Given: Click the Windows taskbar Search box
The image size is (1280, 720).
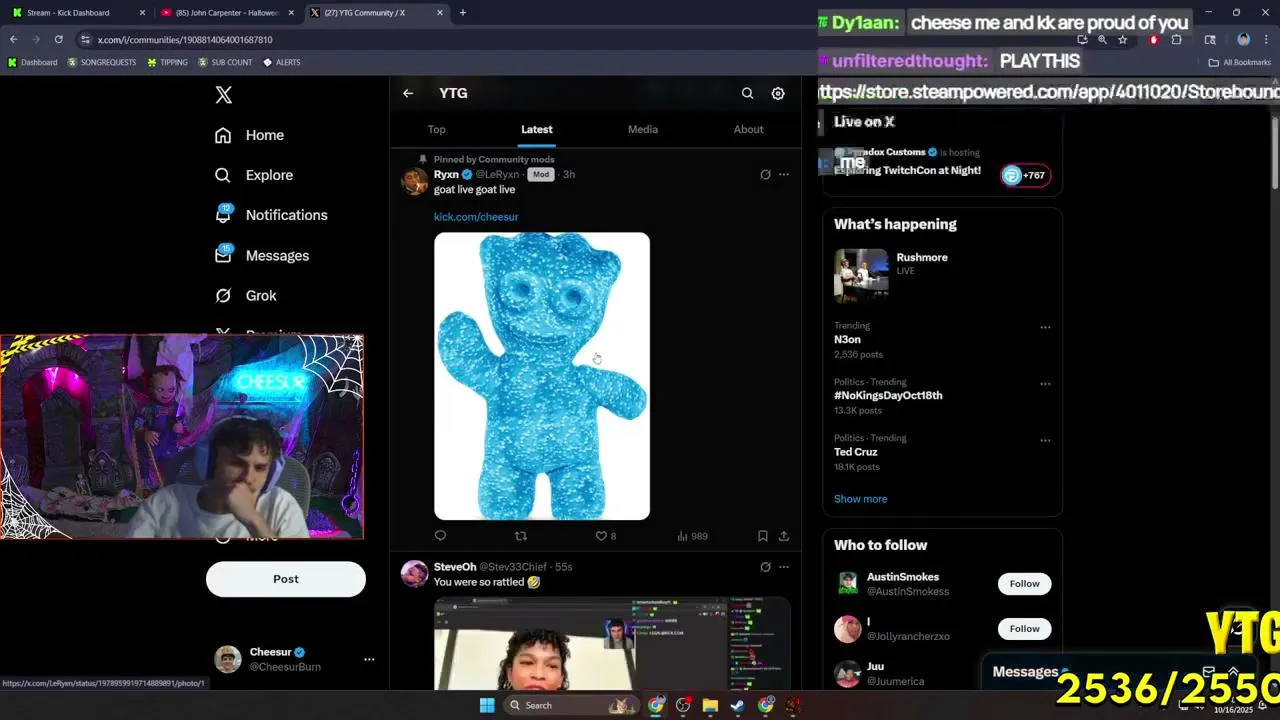Looking at the screenshot, I should (570, 705).
